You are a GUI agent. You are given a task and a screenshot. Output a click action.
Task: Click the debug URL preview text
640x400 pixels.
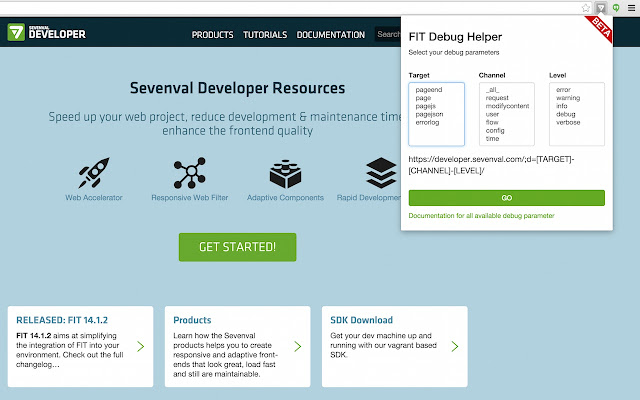click(x=491, y=165)
